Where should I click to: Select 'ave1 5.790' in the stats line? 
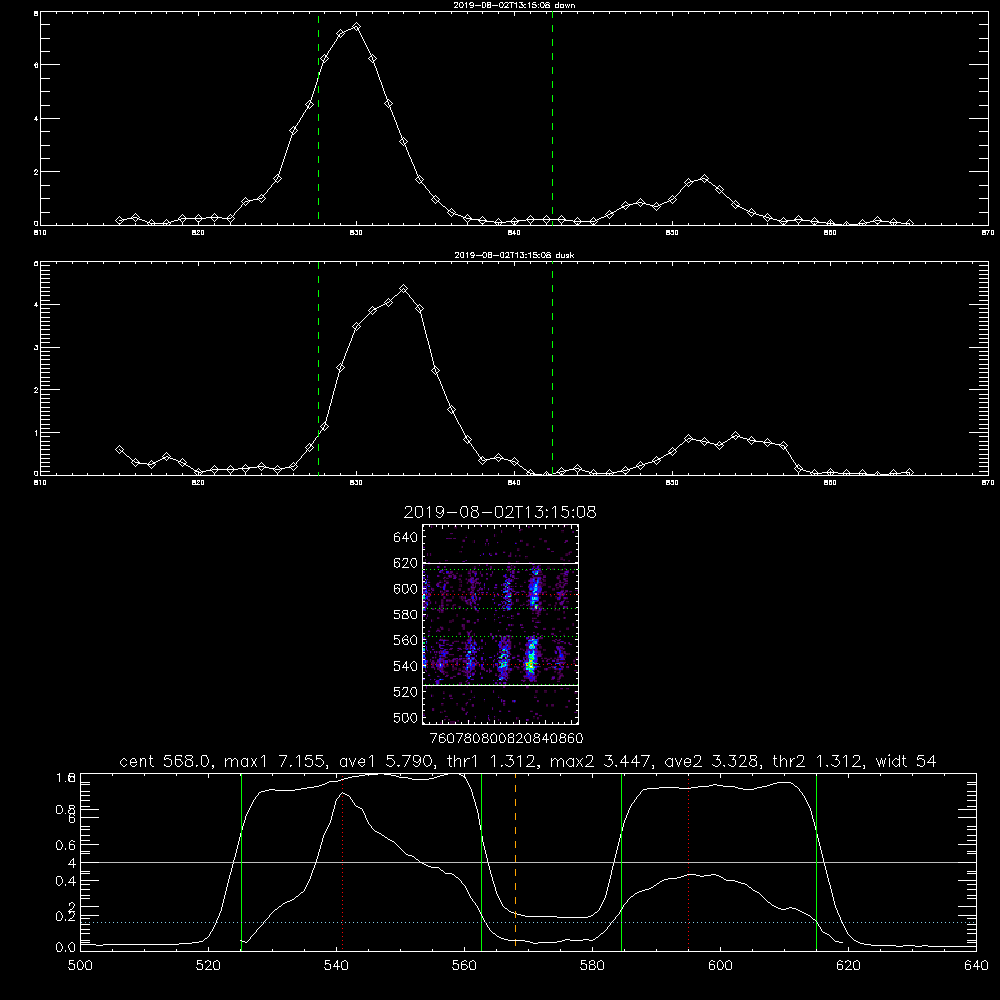click(387, 761)
